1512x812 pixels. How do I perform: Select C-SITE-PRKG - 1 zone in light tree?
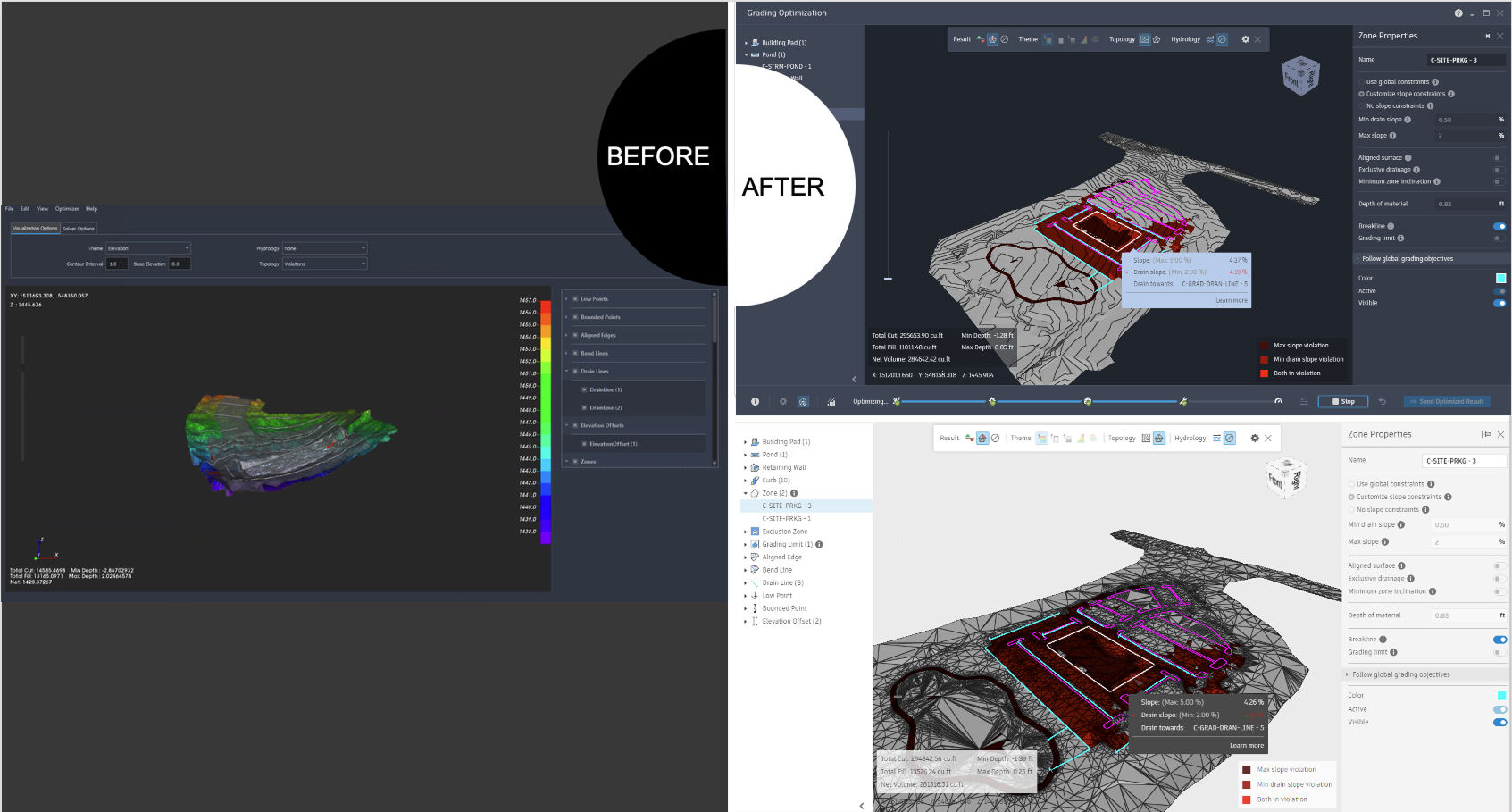(x=787, y=519)
